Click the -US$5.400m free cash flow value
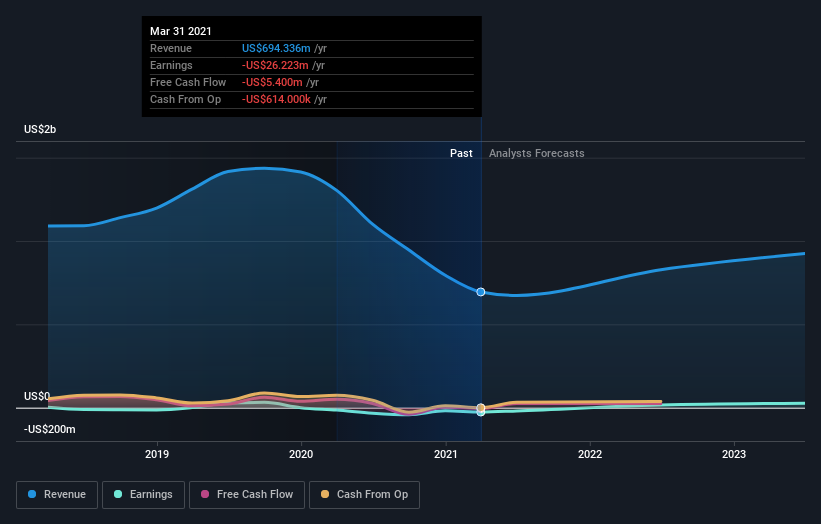This screenshot has height=524, width=821. [x=272, y=82]
